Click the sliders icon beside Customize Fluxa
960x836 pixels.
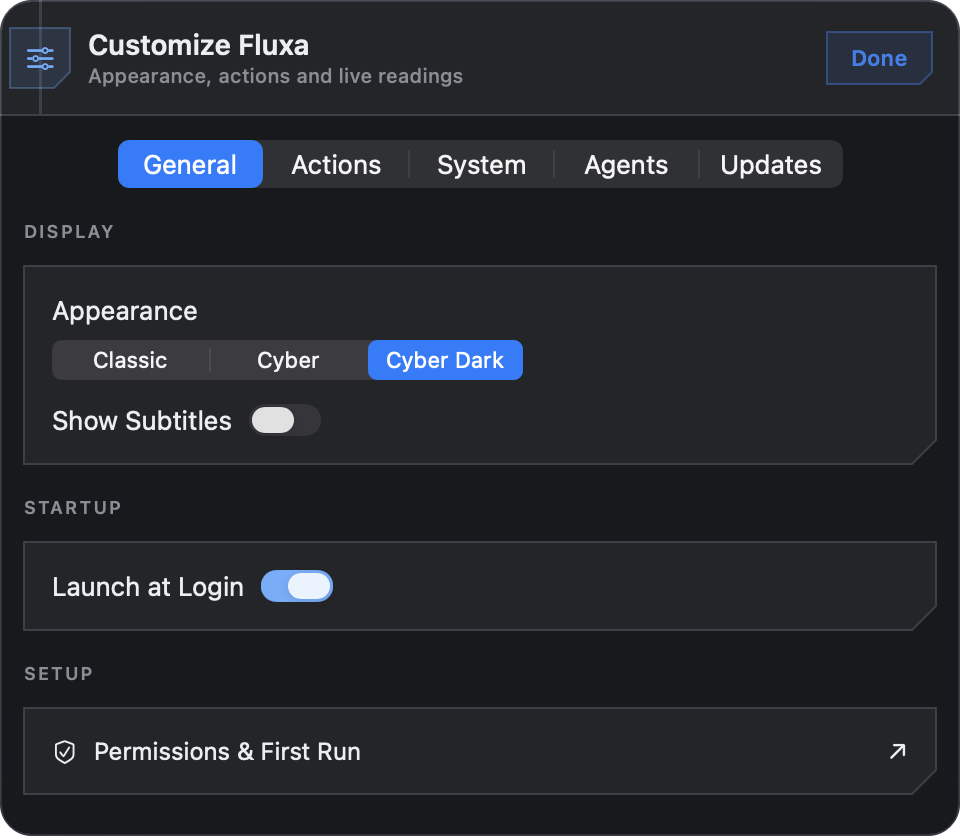[40, 58]
